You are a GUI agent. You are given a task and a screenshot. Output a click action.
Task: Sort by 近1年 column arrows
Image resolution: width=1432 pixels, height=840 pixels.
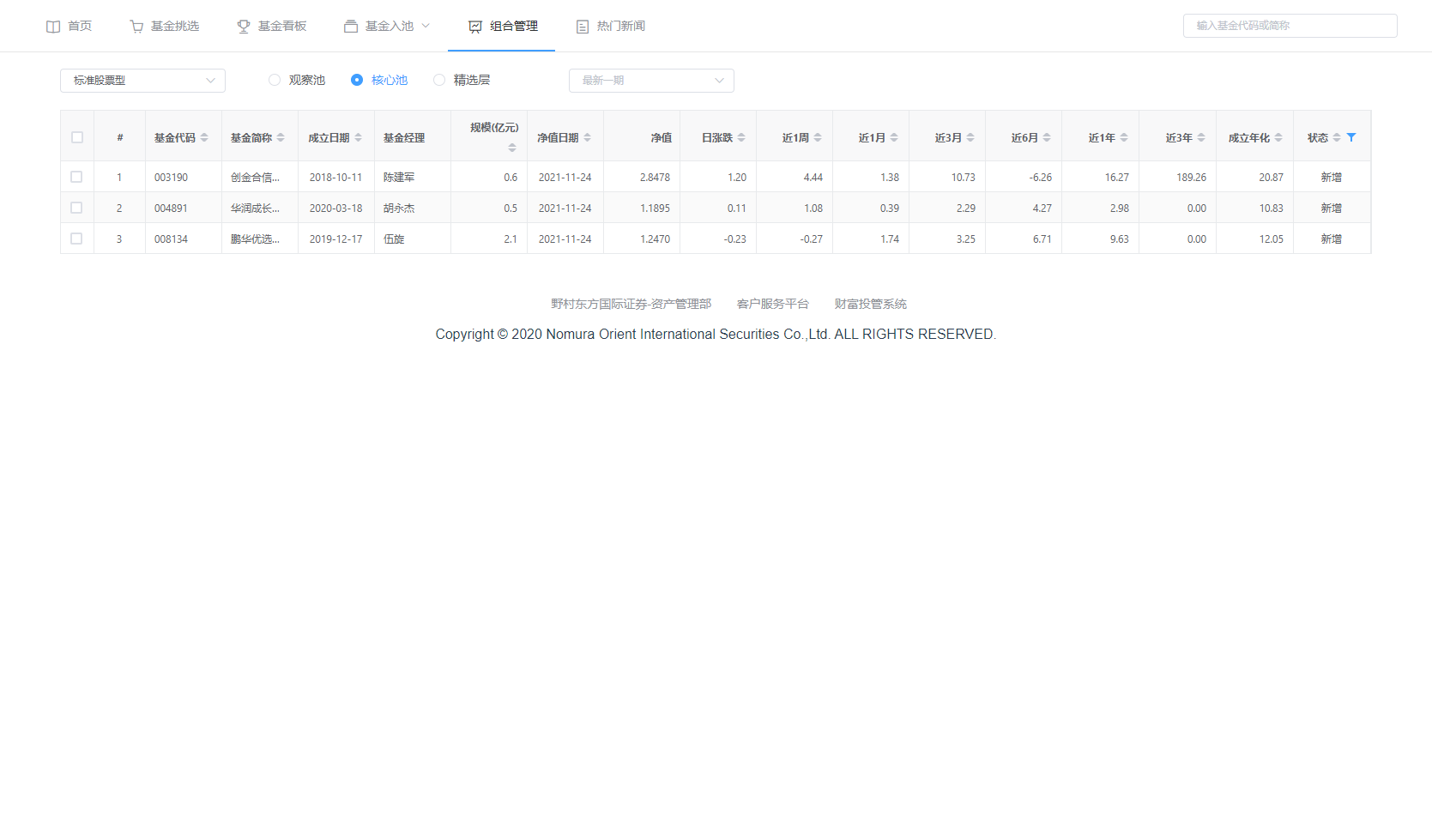coord(1124,137)
